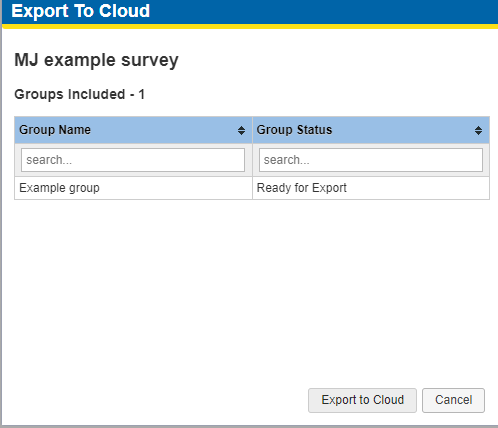Viewport: 498px width, 428px height.
Task: Click the MJ example survey heading
Action: tap(96, 60)
